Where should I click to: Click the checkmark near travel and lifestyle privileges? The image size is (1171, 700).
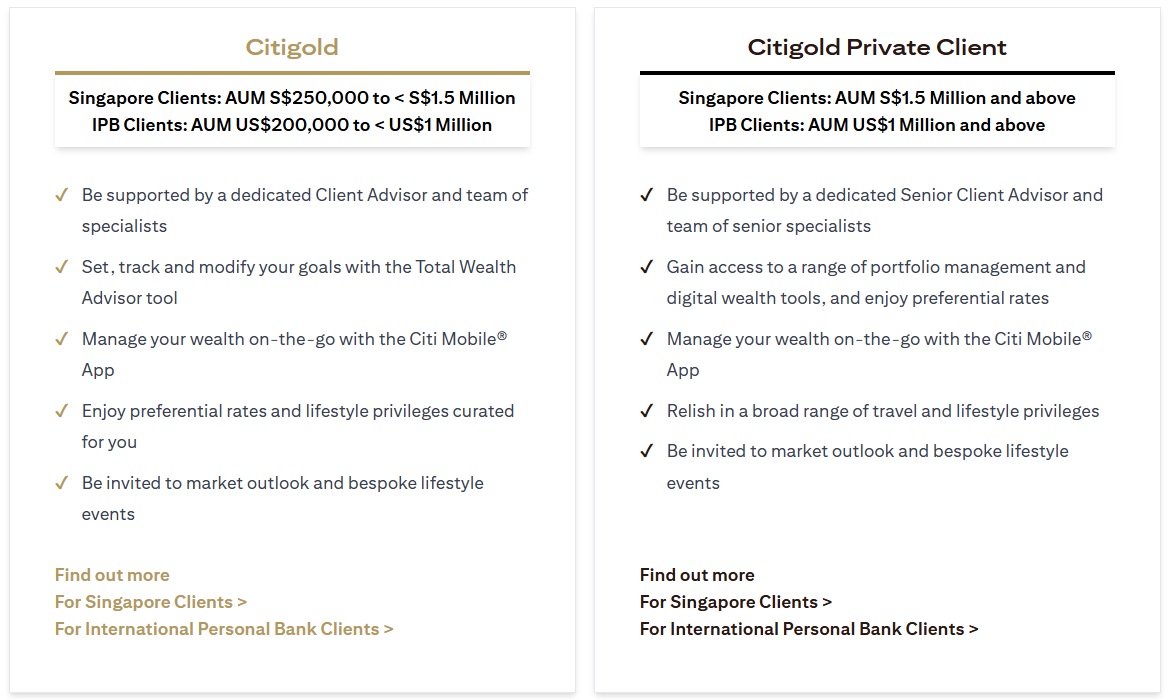(x=647, y=411)
